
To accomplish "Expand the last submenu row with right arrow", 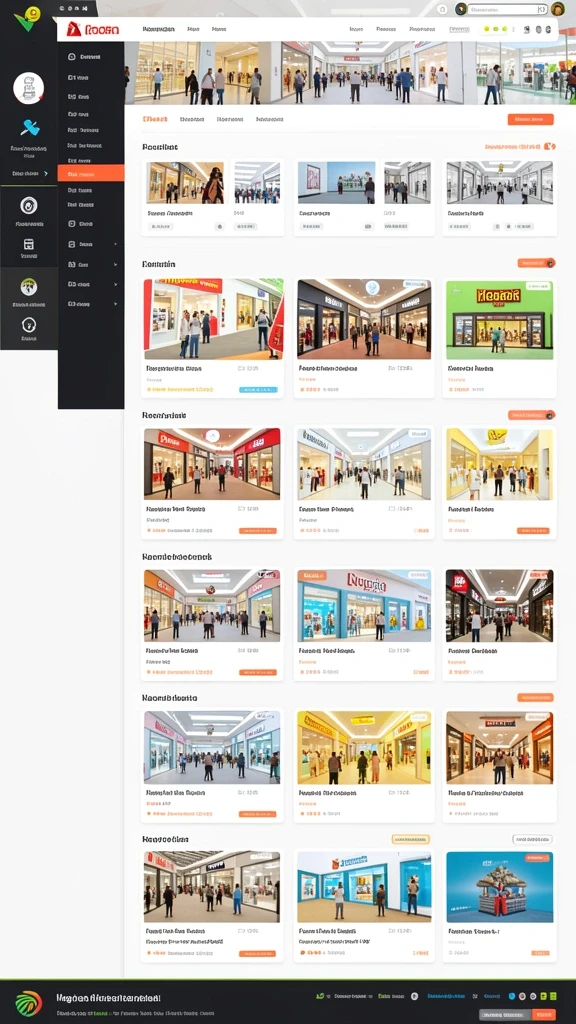I will tap(92, 304).
